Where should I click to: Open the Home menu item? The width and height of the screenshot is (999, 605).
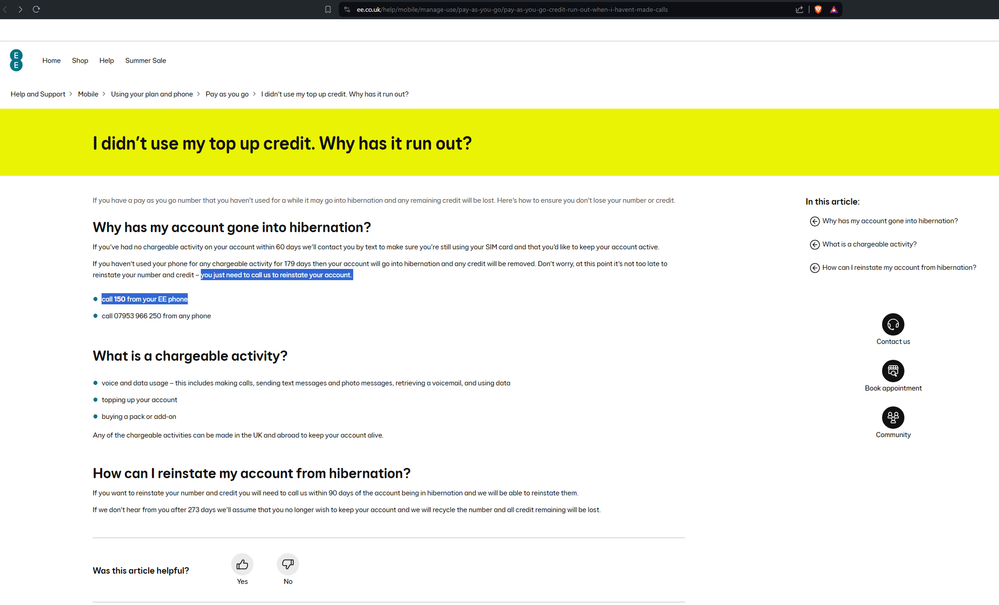point(52,60)
